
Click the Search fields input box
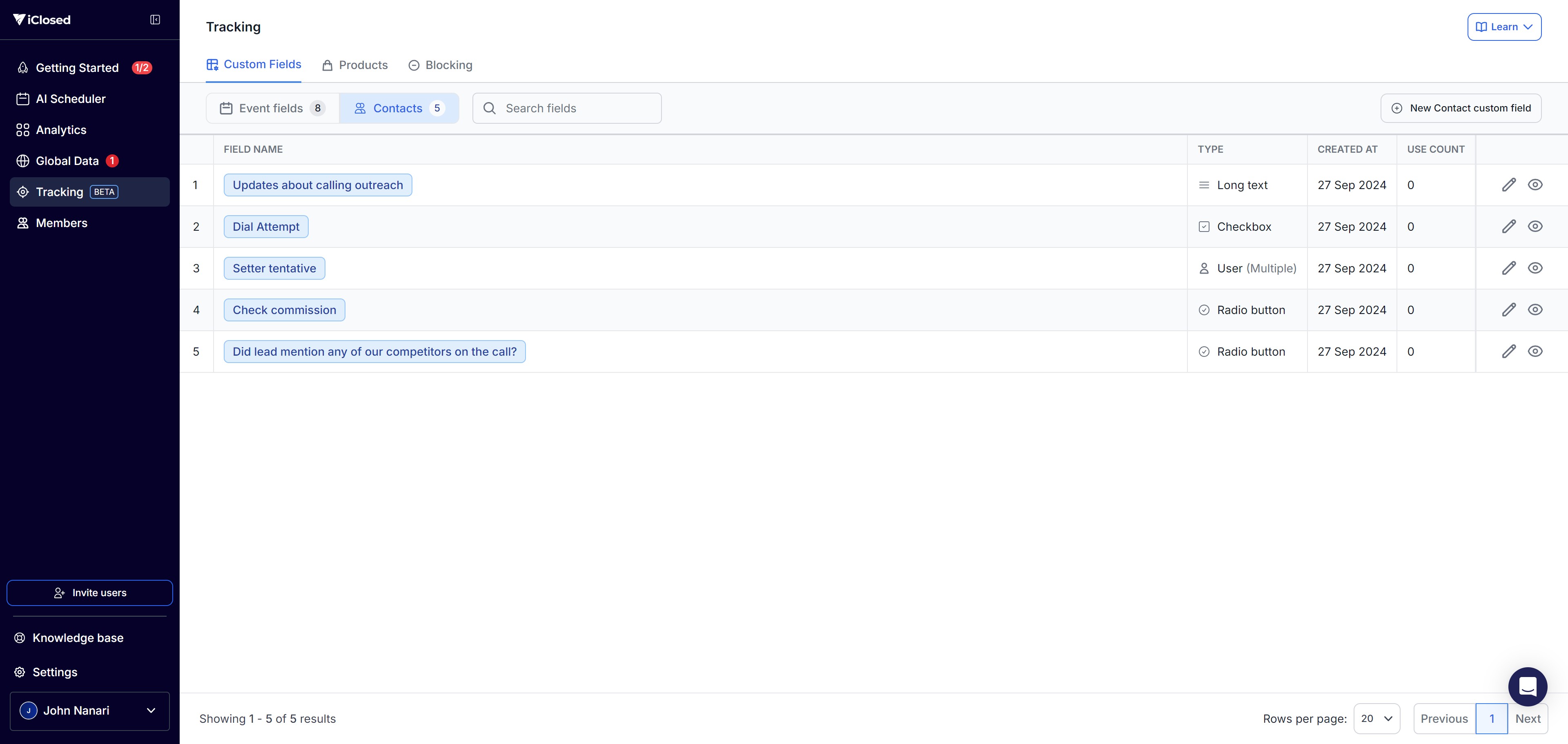567,108
